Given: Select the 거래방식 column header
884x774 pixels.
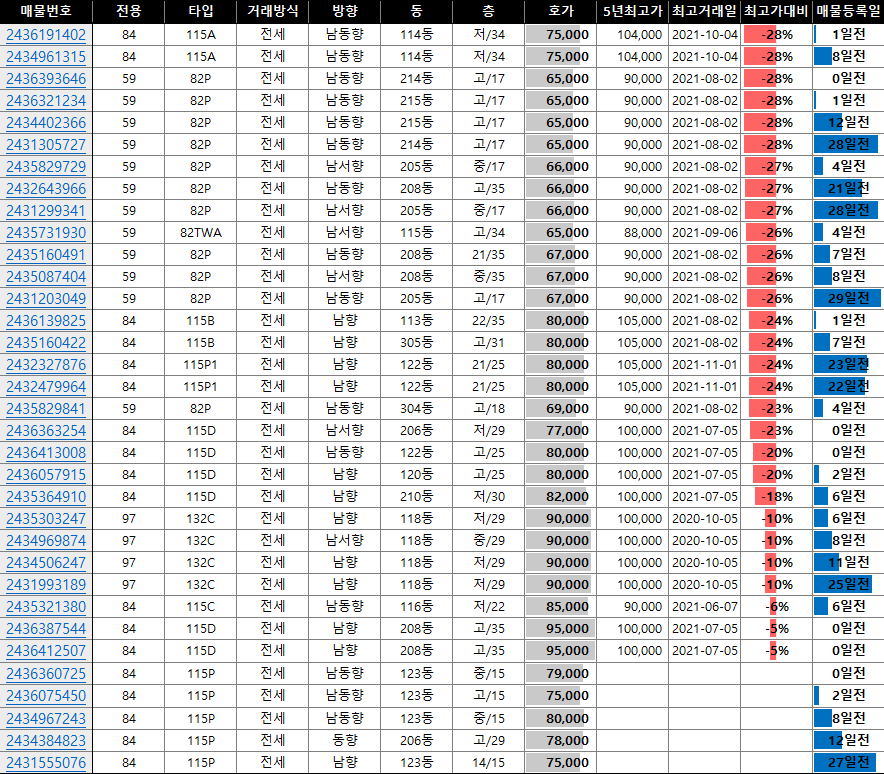Looking at the screenshot, I should click(272, 11).
